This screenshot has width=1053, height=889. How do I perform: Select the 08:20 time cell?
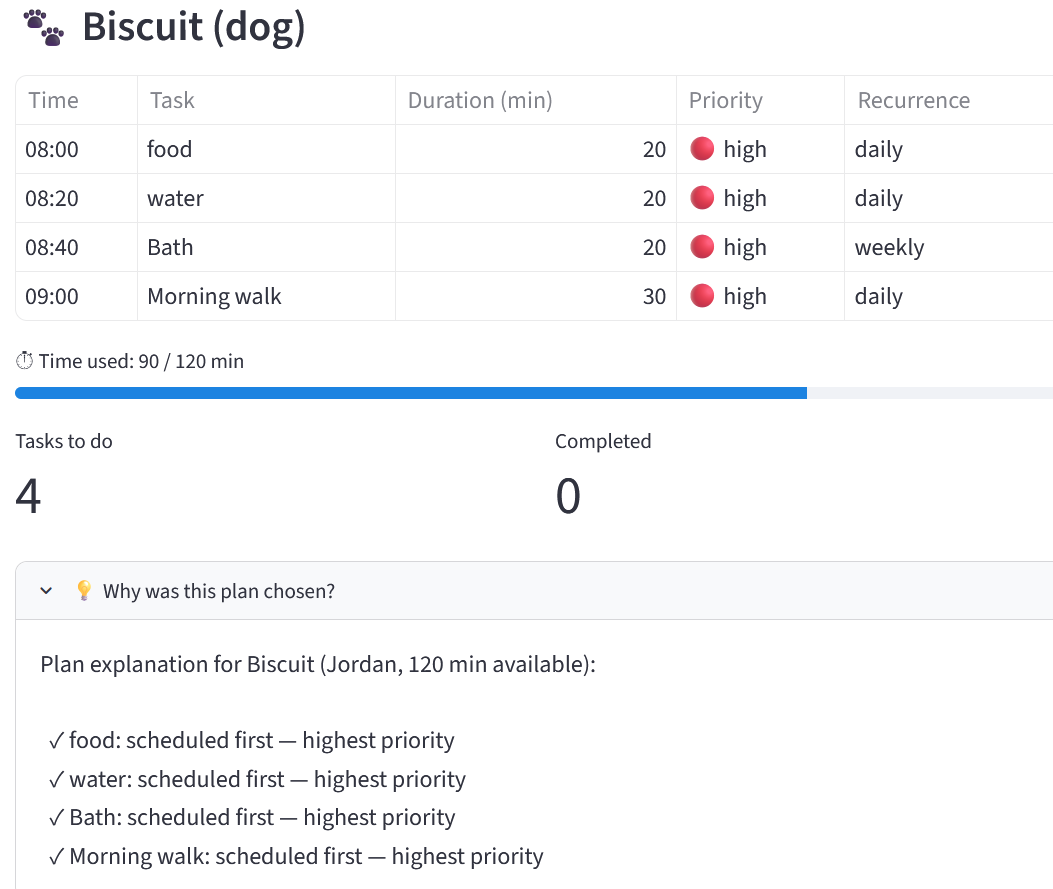tap(77, 198)
